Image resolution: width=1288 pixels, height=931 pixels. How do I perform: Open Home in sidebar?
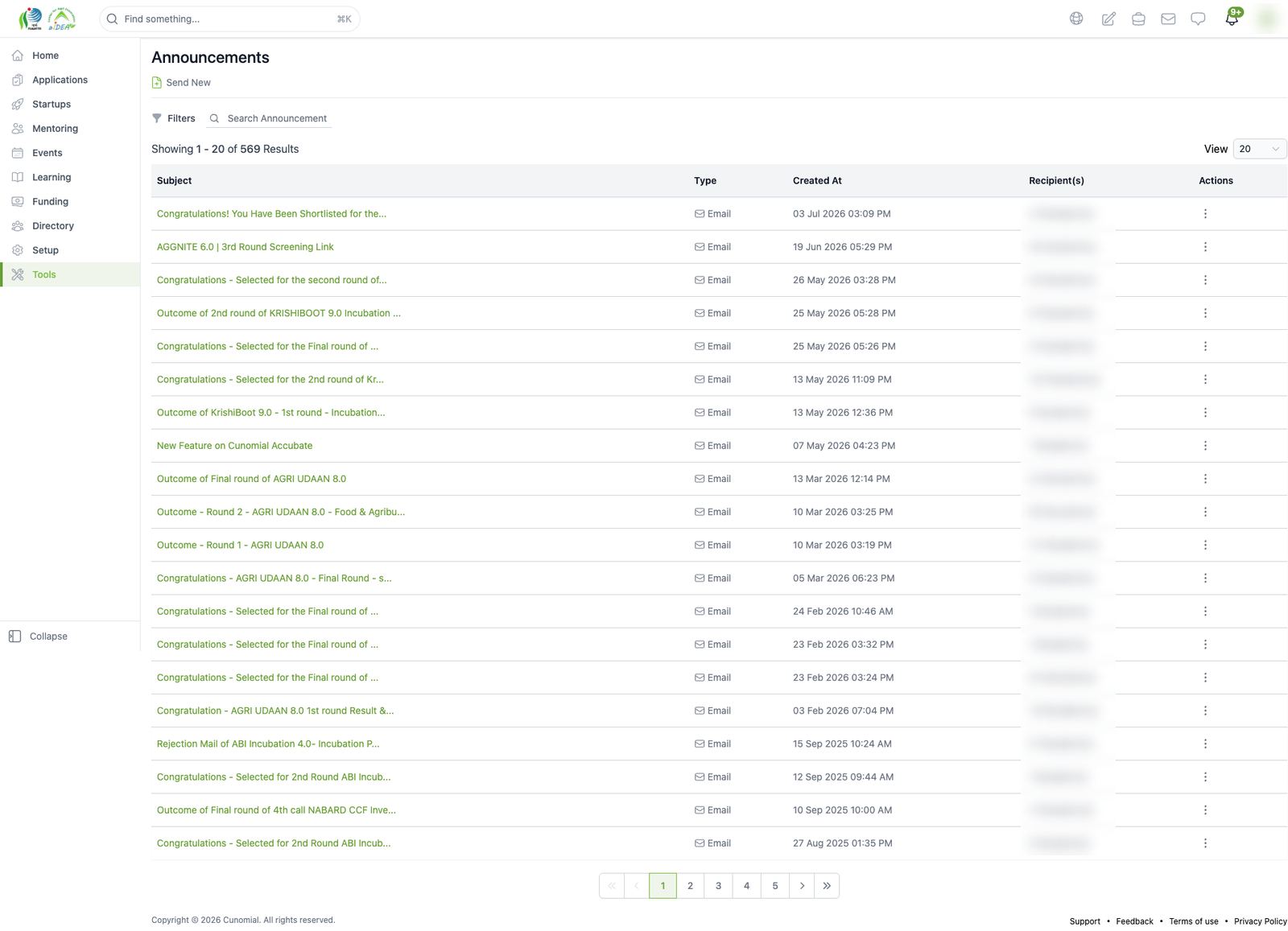[x=70, y=56]
